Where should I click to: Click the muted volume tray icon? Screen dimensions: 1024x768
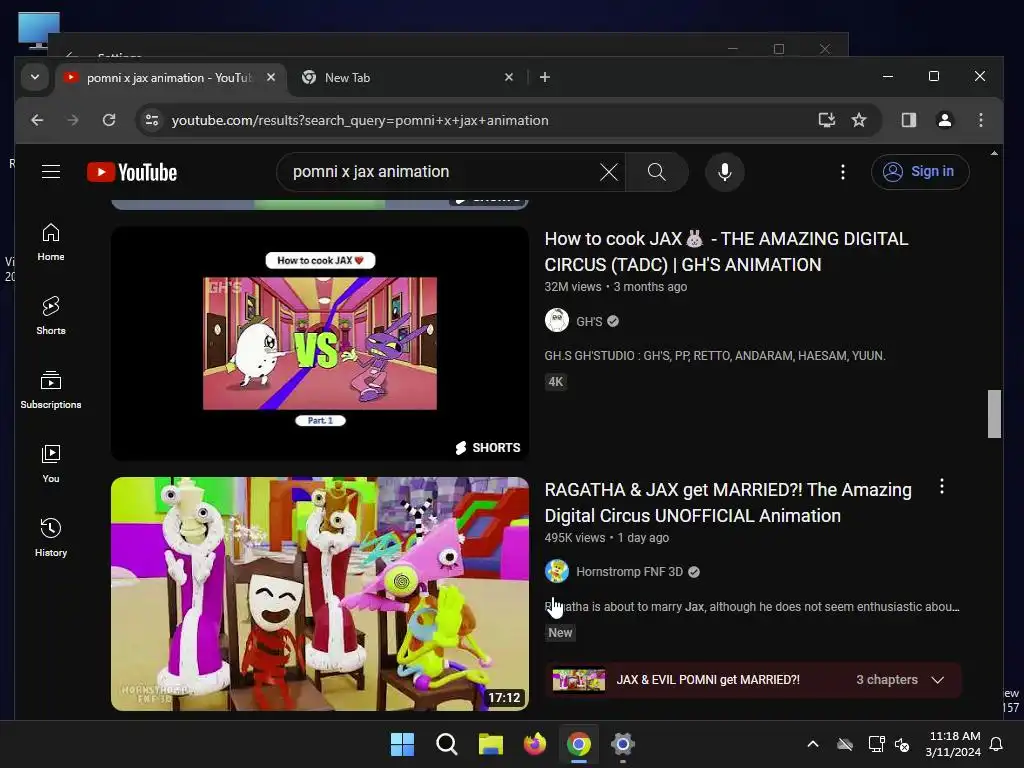902,744
